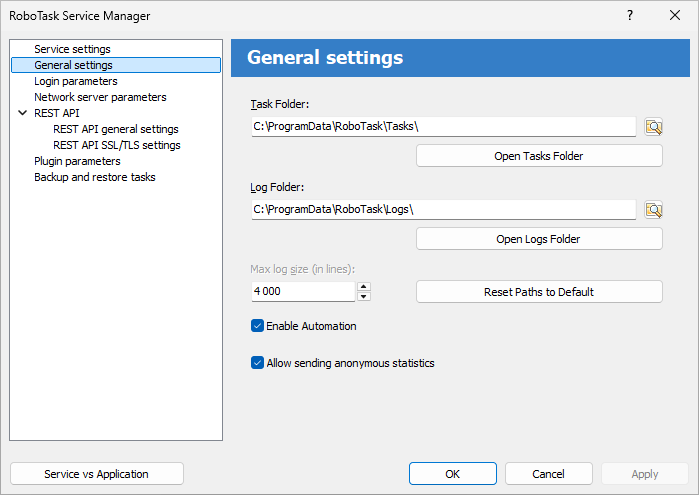Confirm settings with OK button
The image size is (699, 495).
(x=452, y=474)
